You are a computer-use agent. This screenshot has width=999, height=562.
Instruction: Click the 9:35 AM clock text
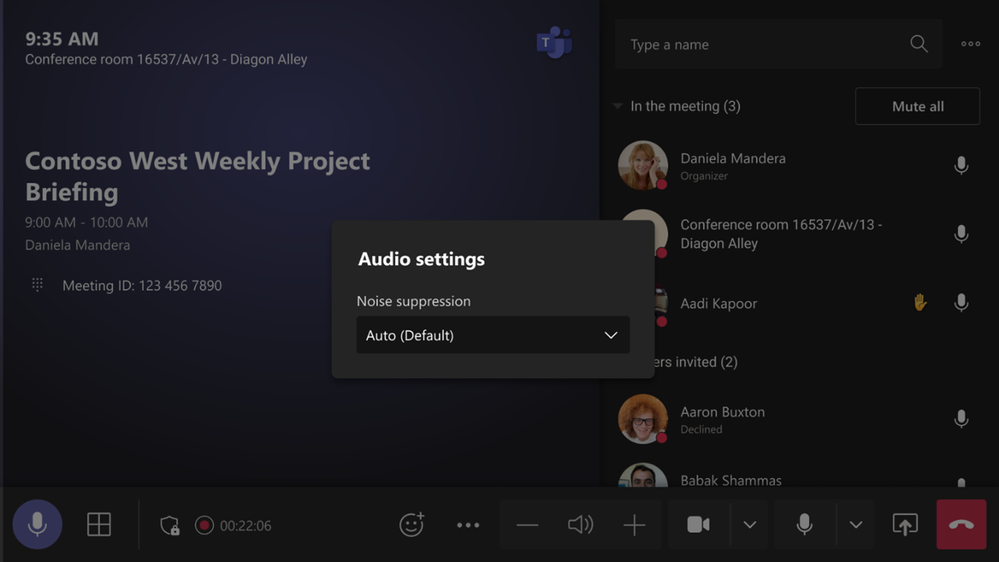coord(62,39)
